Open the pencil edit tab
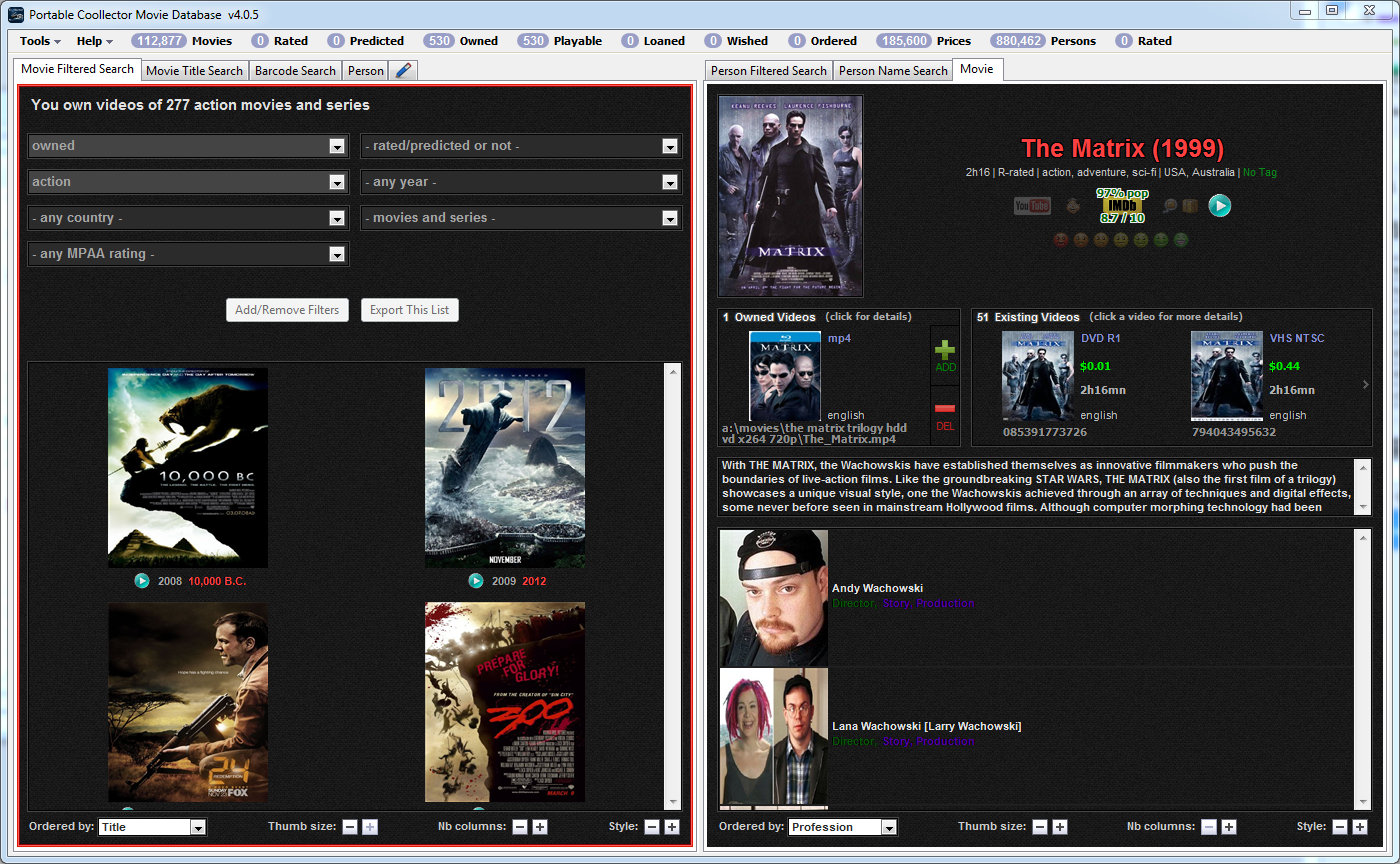Screen dimensions: 1400x864 (x=403, y=71)
